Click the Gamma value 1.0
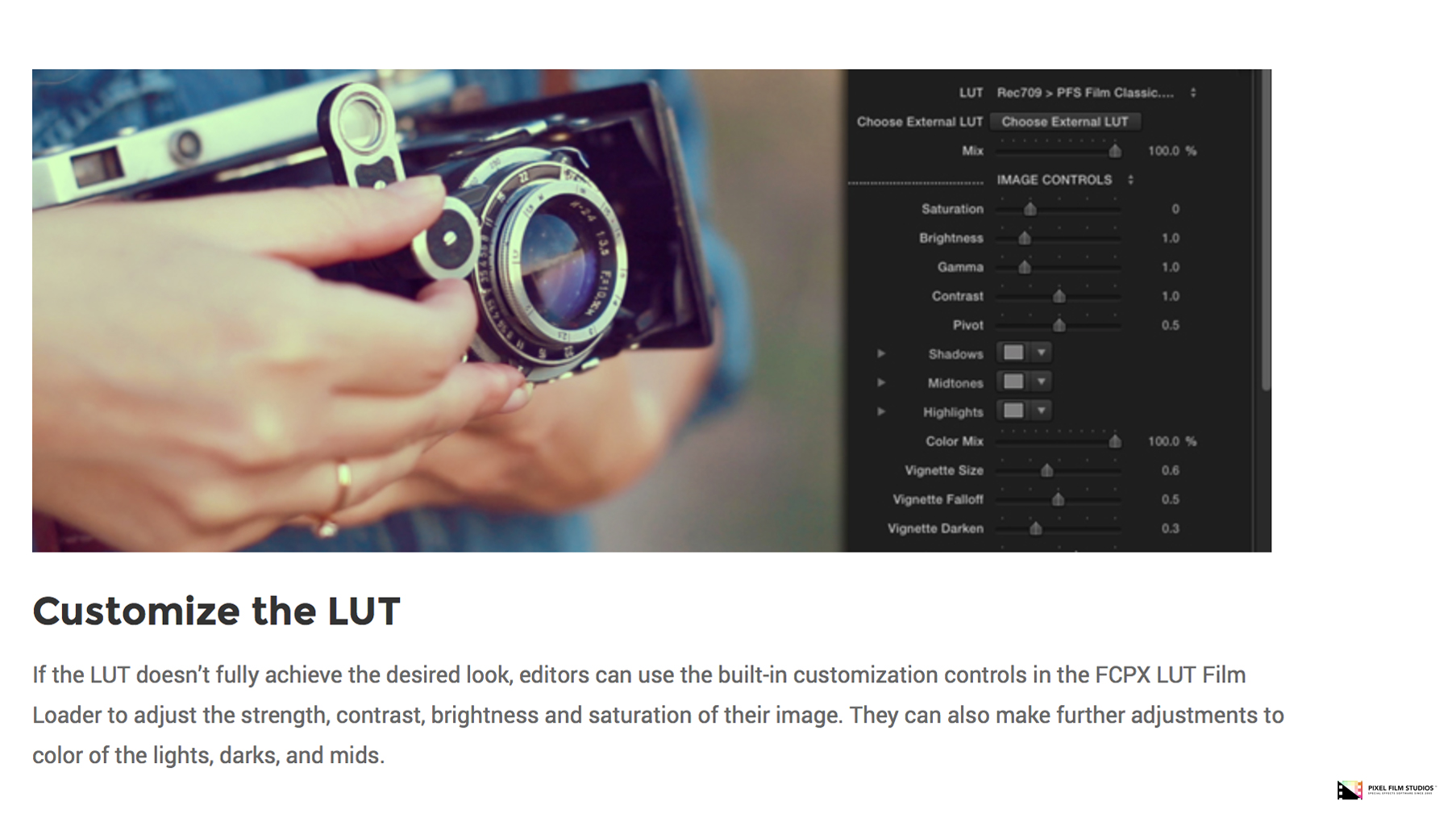The image size is (1456, 826). [1170, 267]
